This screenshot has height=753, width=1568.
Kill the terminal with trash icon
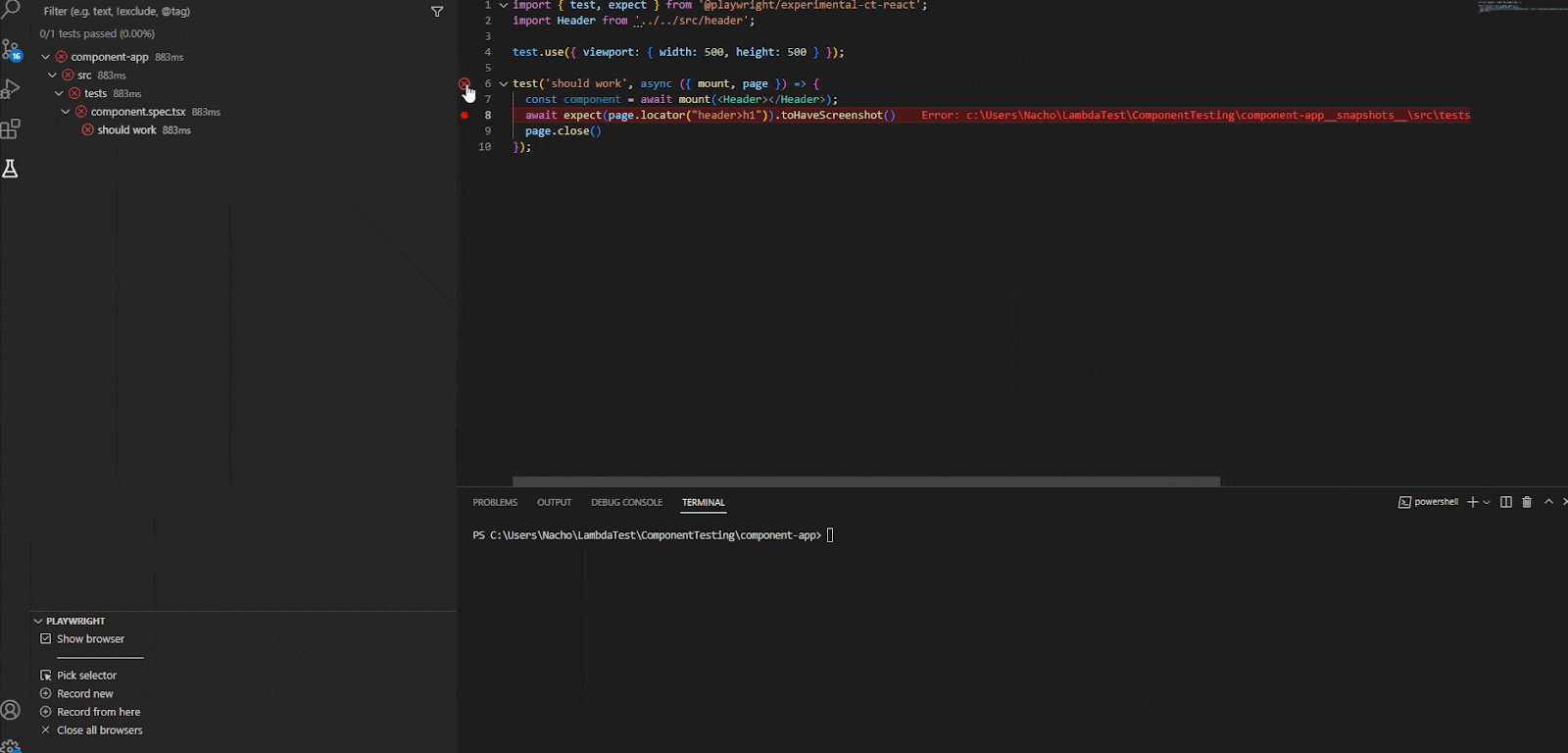click(1527, 502)
